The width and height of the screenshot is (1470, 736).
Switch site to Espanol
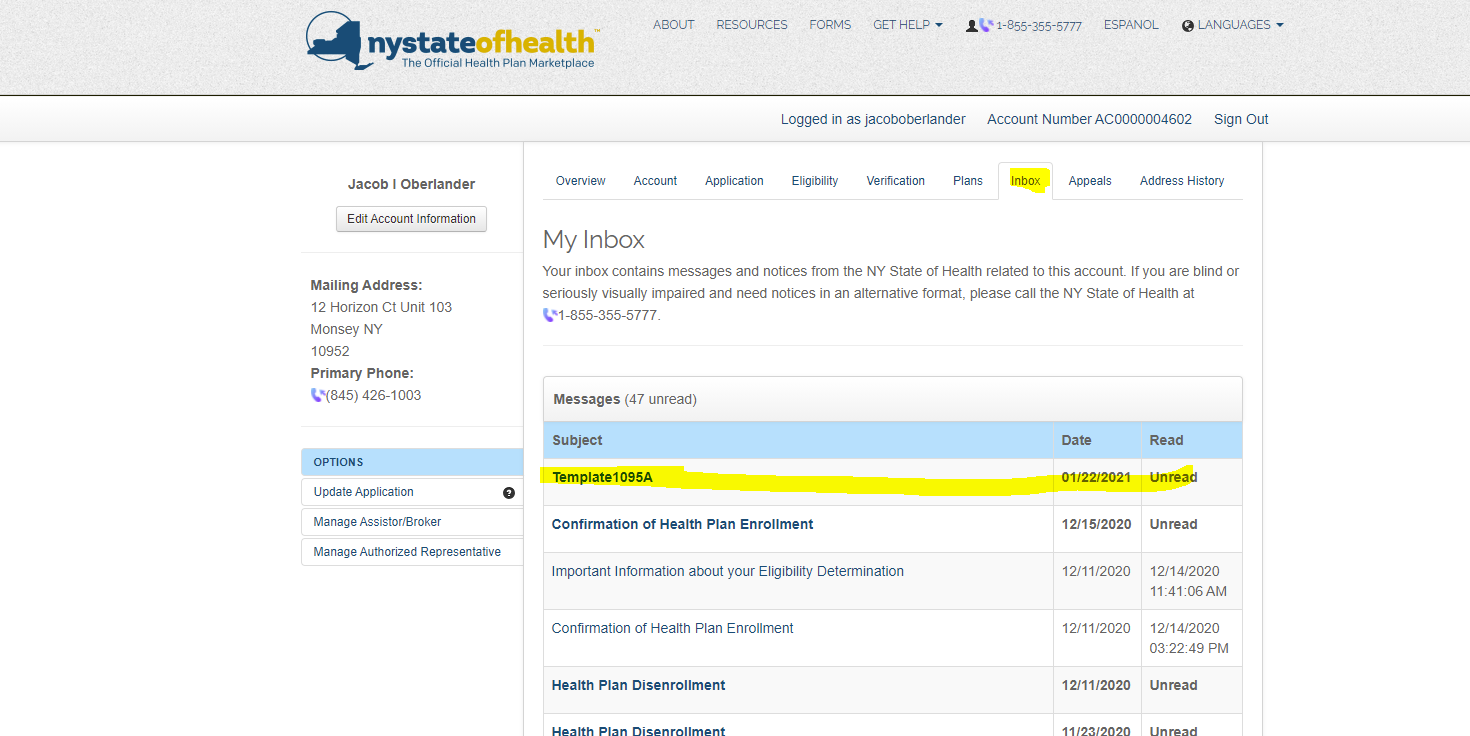(x=1131, y=25)
